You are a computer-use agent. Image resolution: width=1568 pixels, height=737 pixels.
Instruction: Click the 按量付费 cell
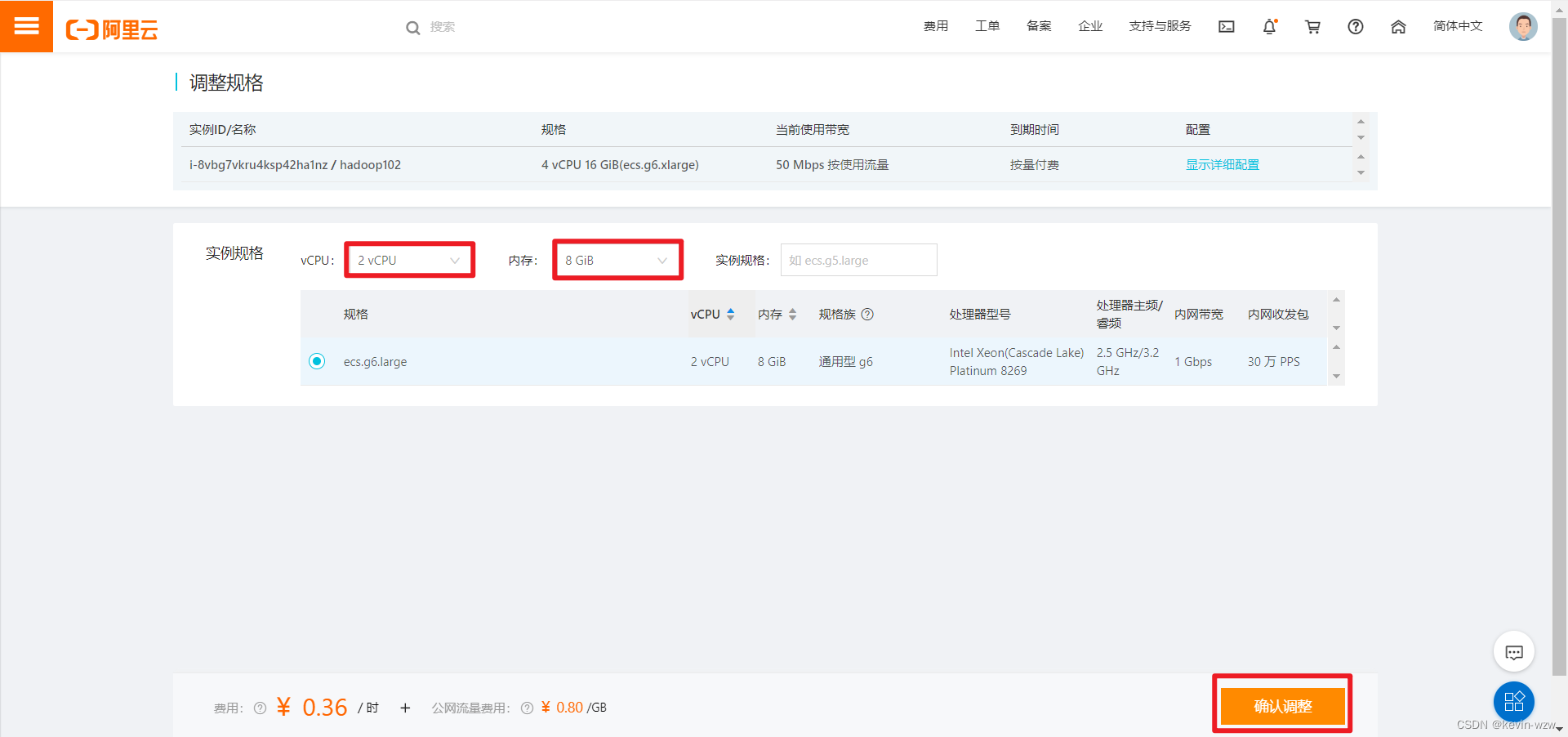pyautogui.click(x=1035, y=165)
